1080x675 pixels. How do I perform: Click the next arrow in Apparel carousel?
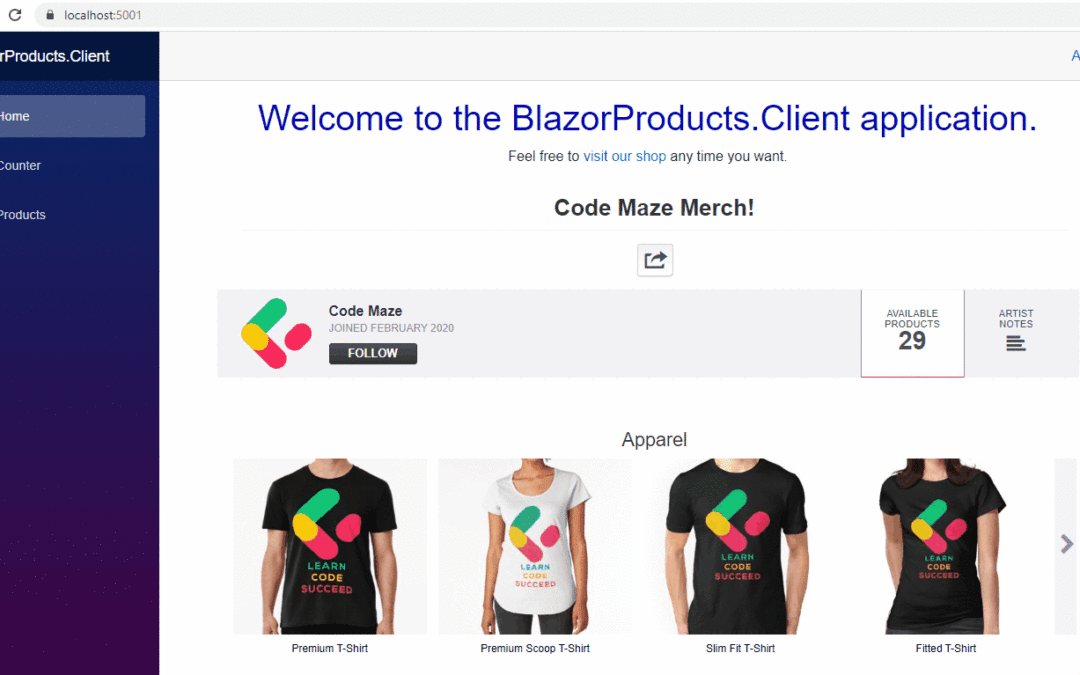pos(1066,544)
